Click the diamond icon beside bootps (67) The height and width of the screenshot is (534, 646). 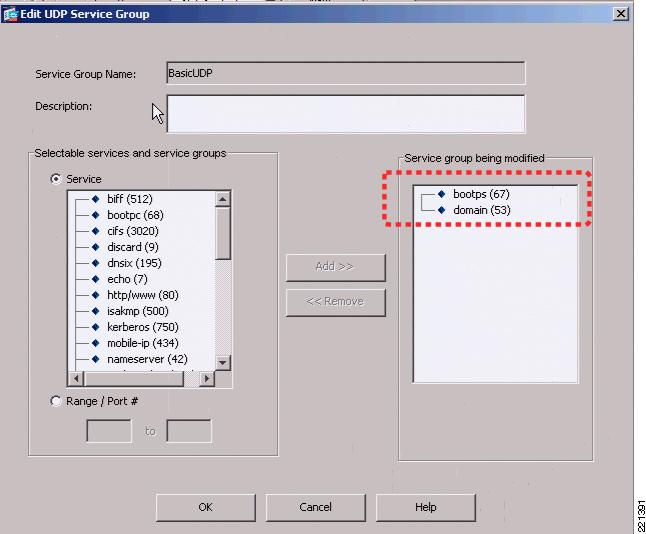coord(442,194)
